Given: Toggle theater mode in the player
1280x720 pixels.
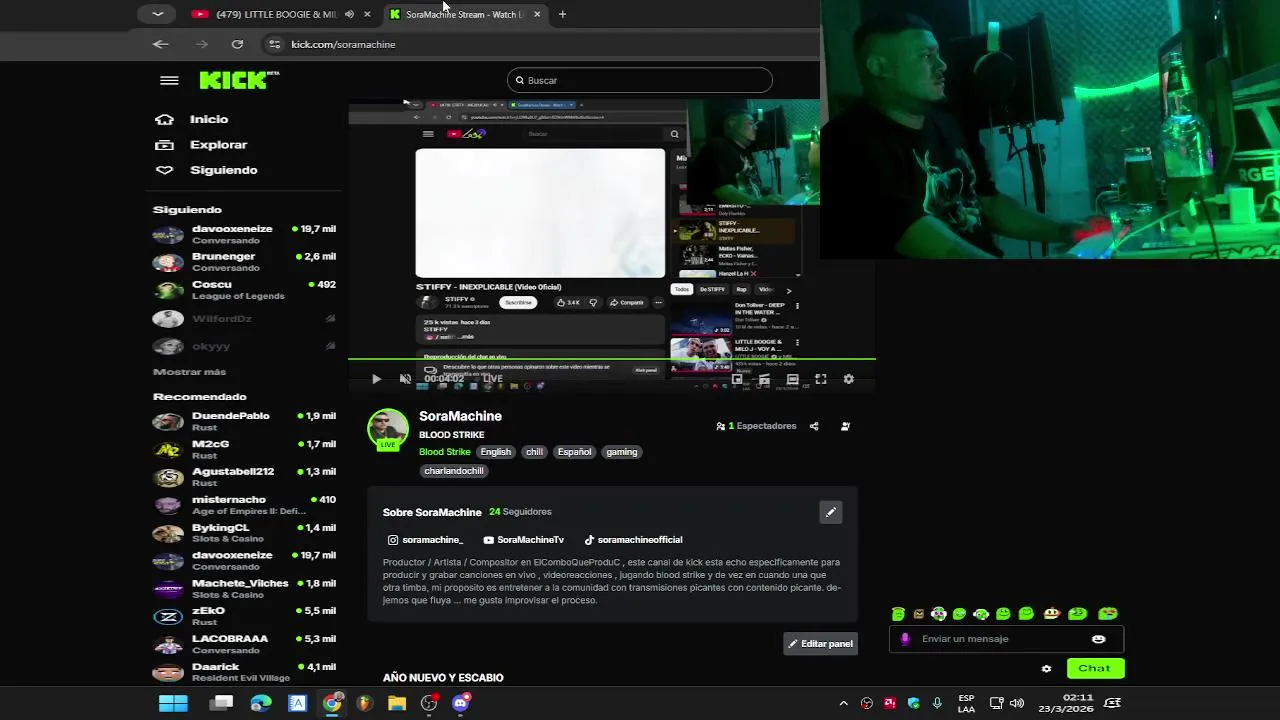Looking at the screenshot, I should tap(792, 379).
